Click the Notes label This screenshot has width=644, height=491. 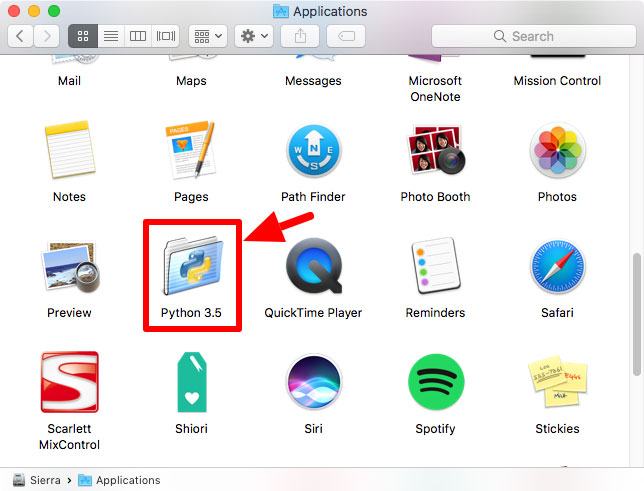(x=69, y=196)
